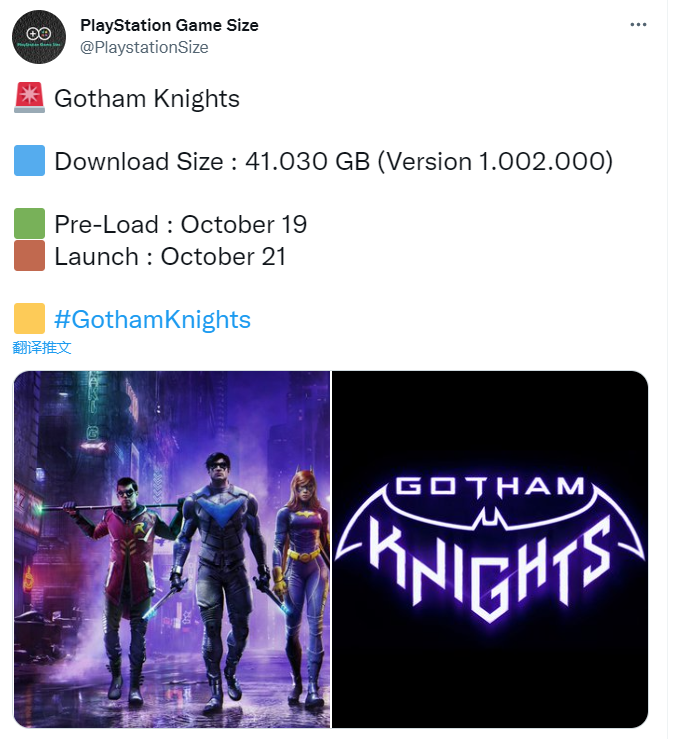Open the #GothamKnights hashtag
Image resolution: width=678 pixels, height=739 pixels.
[152, 319]
